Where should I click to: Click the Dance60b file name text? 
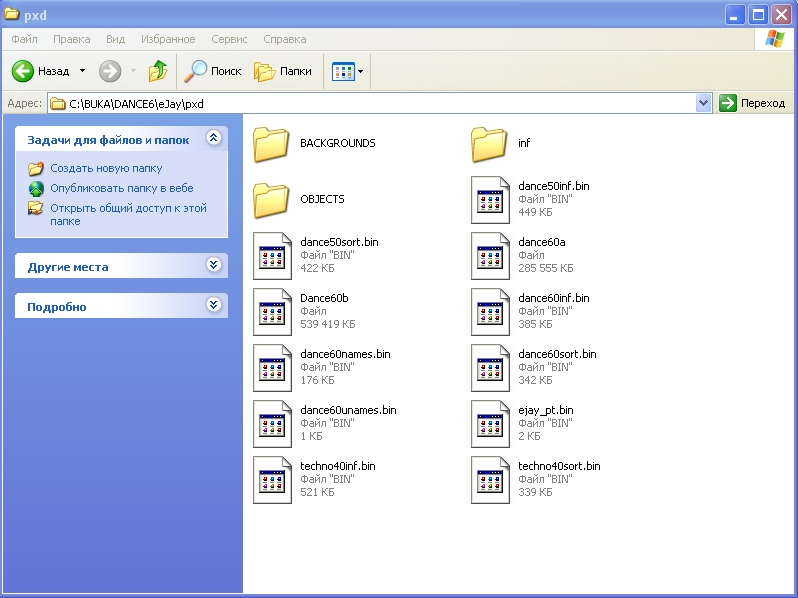pyautogui.click(x=324, y=298)
